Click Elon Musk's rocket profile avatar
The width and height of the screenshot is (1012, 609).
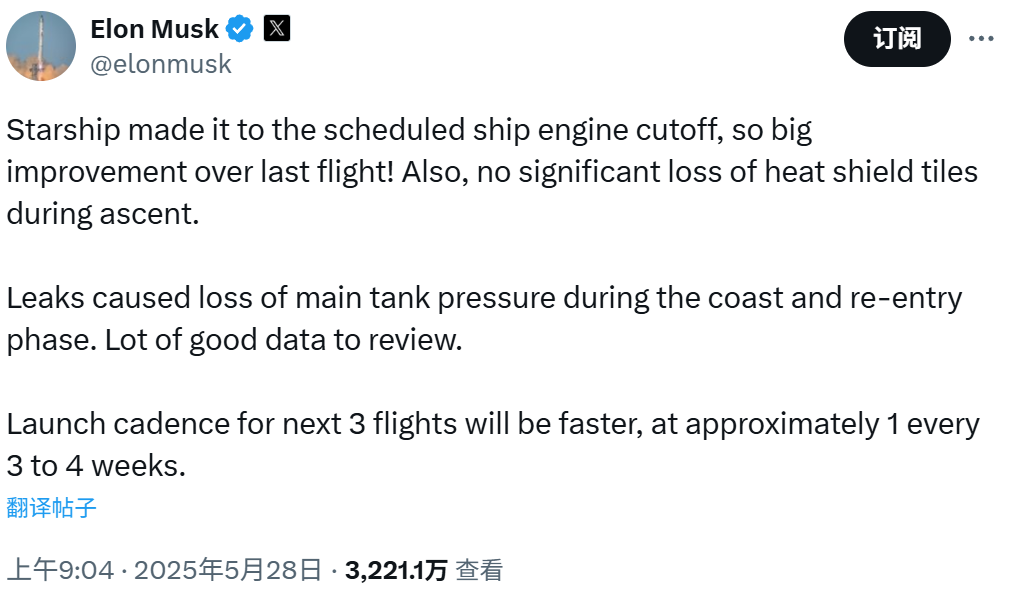[41, 46]
